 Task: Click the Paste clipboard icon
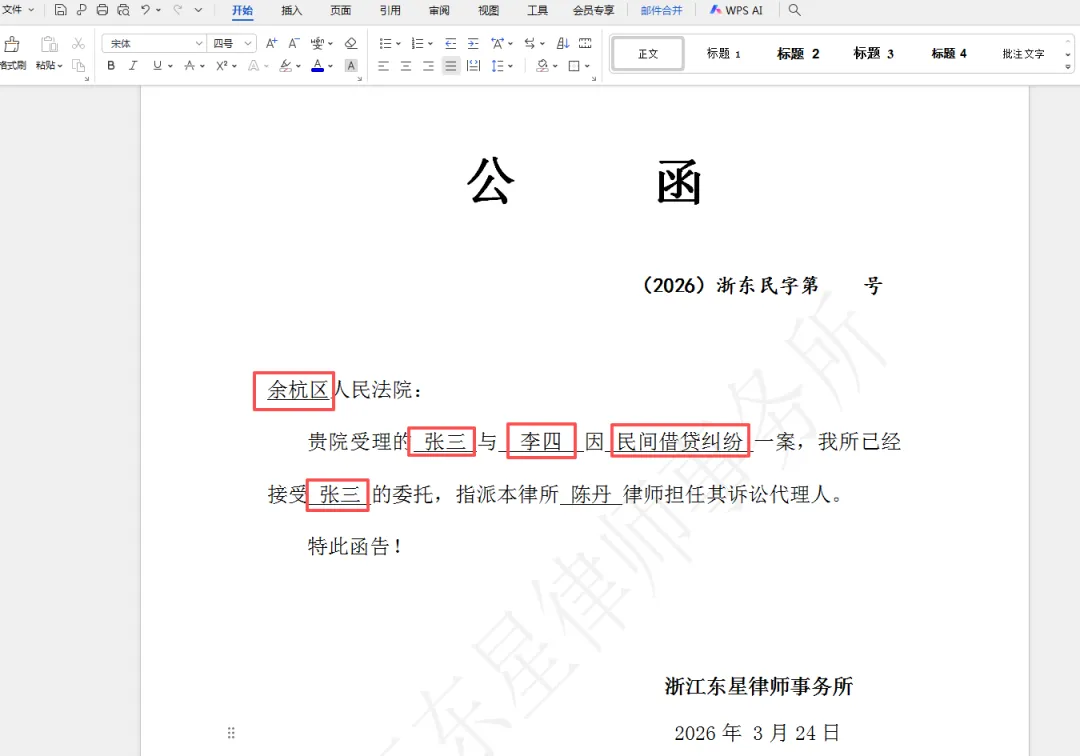49,45
